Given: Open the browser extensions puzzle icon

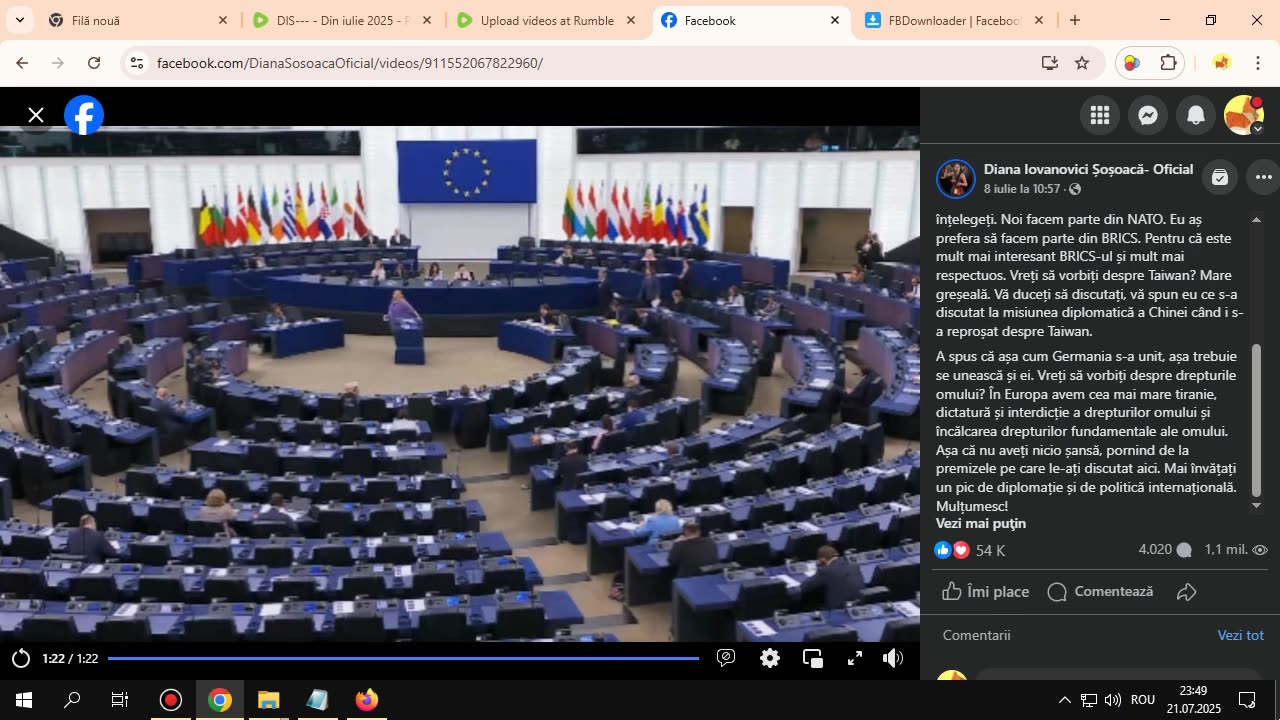Looking at the screenshot, I should coord(1168,63).
